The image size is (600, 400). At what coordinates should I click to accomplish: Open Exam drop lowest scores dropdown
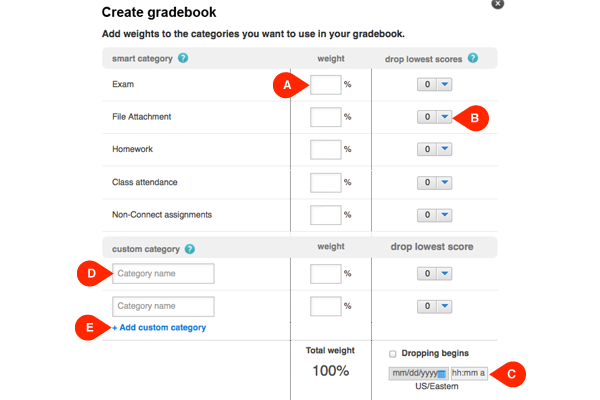coord(445,85)
